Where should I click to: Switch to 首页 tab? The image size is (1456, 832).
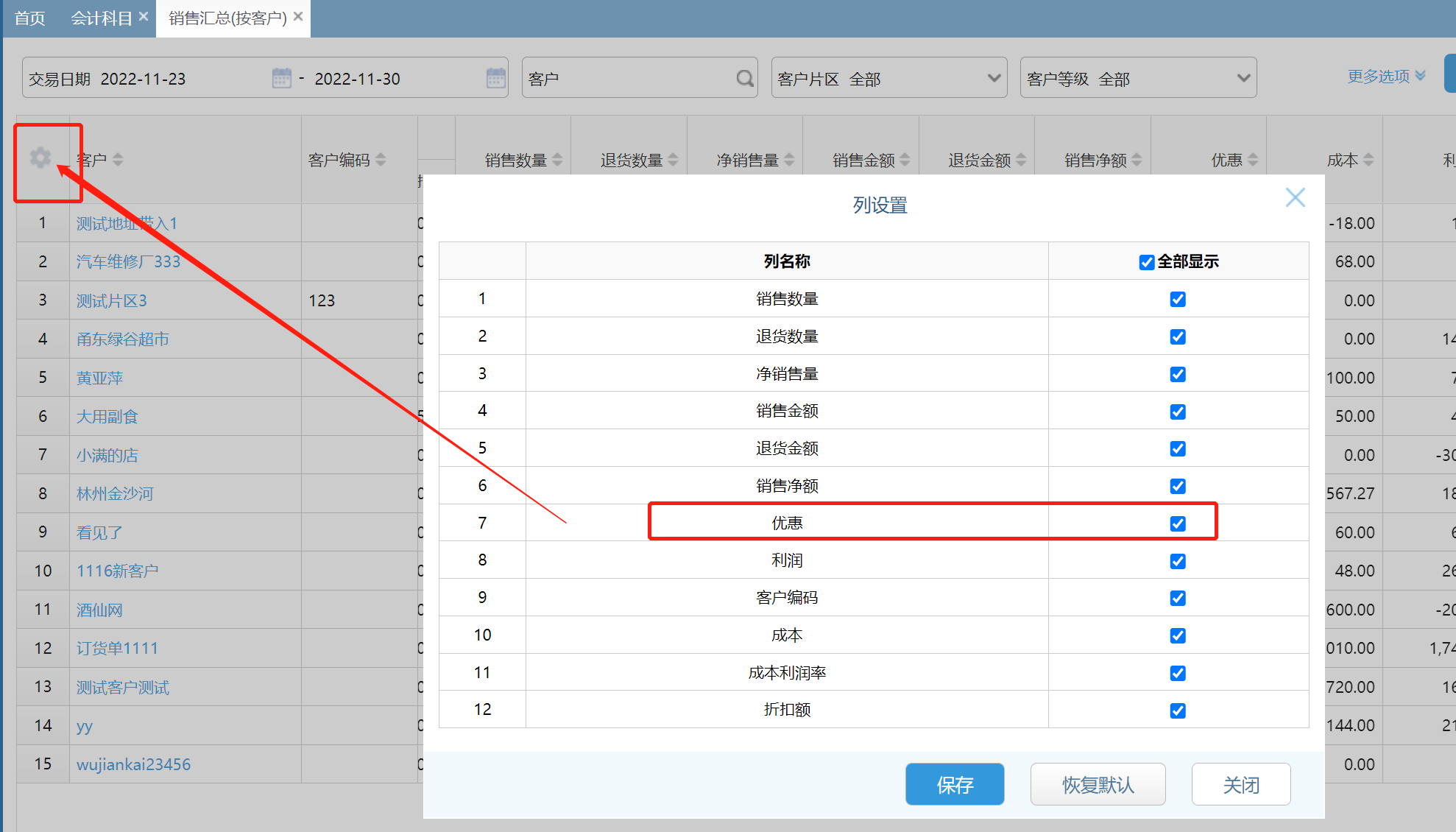tap(30, 18)
